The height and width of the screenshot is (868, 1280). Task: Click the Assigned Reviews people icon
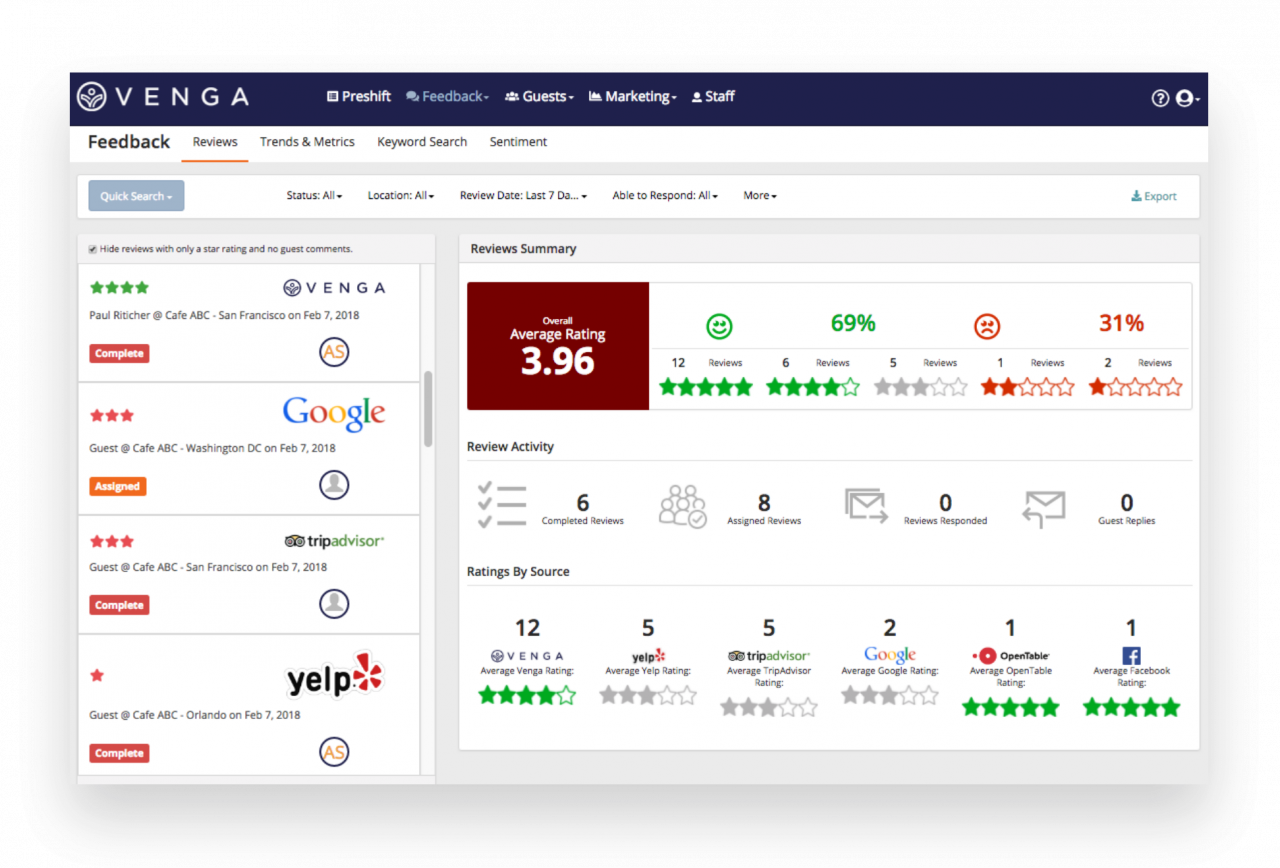click(x=683, y=507)
